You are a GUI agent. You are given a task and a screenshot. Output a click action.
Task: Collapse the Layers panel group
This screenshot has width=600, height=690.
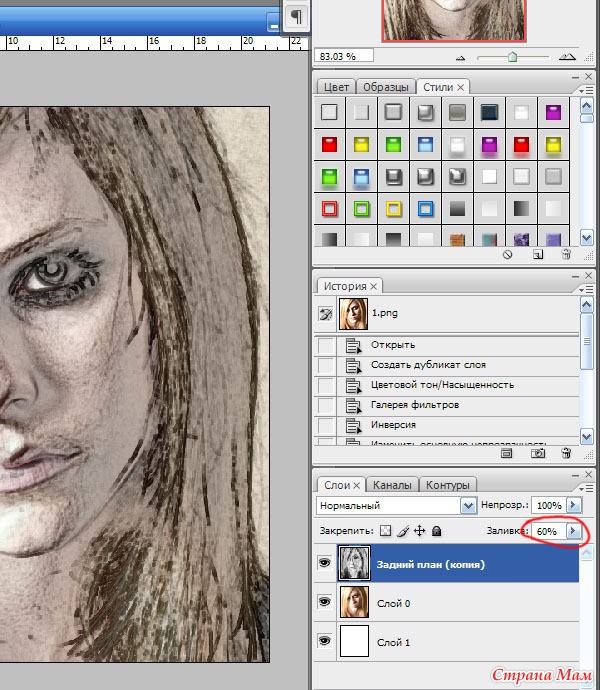tap(575, 476)
